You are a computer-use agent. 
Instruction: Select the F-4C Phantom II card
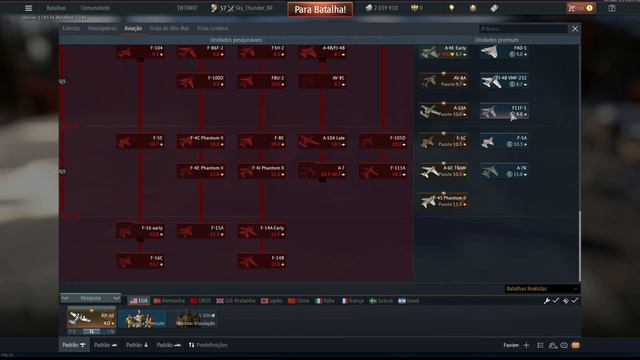coord(201,141)
